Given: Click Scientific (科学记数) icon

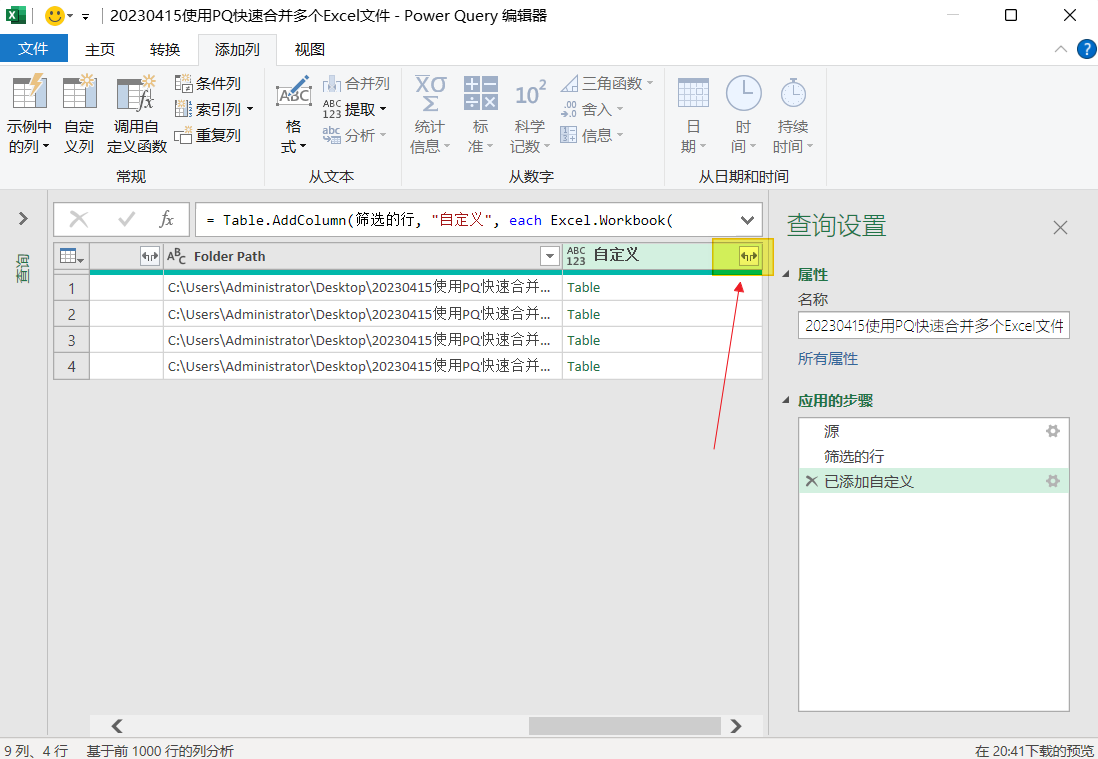Looking at the screenshot, I should point(530,92).
